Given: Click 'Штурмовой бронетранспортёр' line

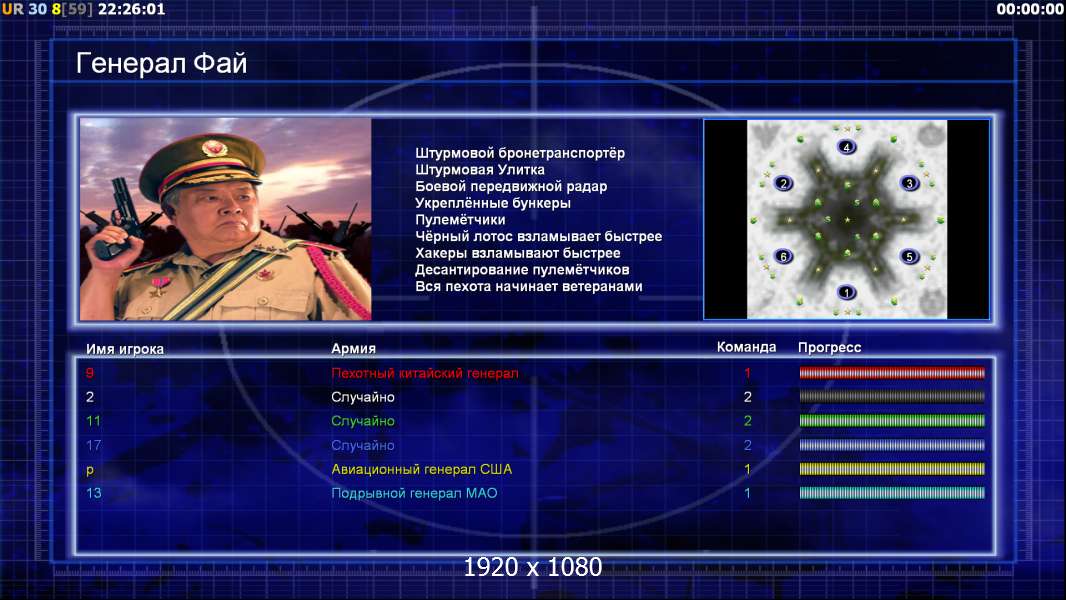Looking at the screenshot, I should pyautogui.click(x=520, y=153).
